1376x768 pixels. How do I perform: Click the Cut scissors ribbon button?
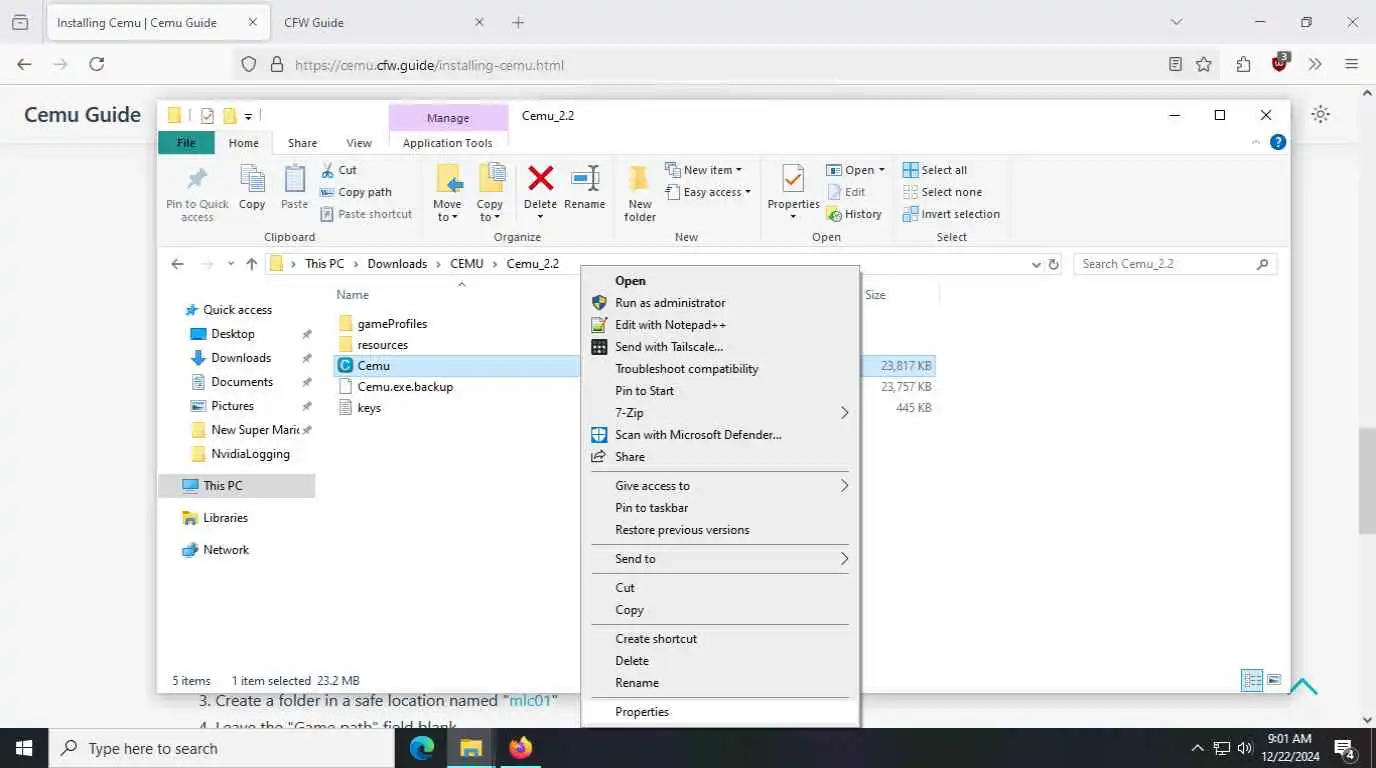tap(339, 170)
